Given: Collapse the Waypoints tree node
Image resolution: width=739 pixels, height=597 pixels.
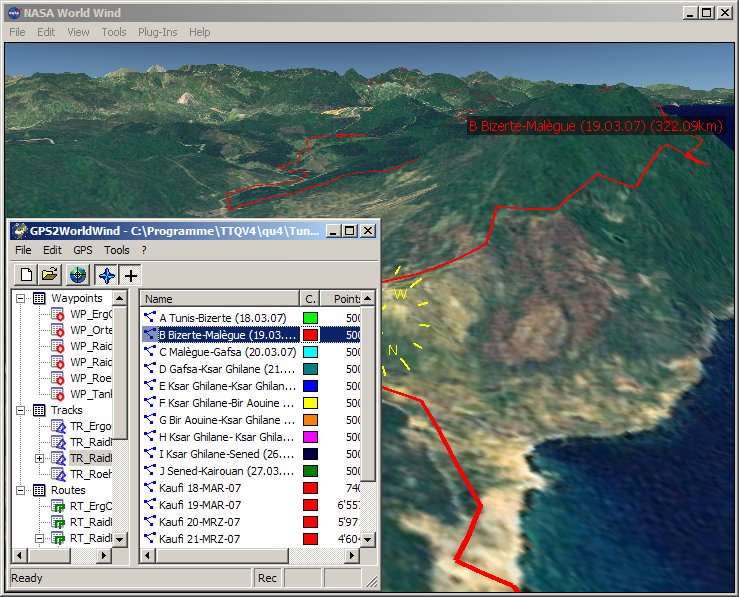Looking at the screenshot, I should pyautogui.click(x=20, y=298).
